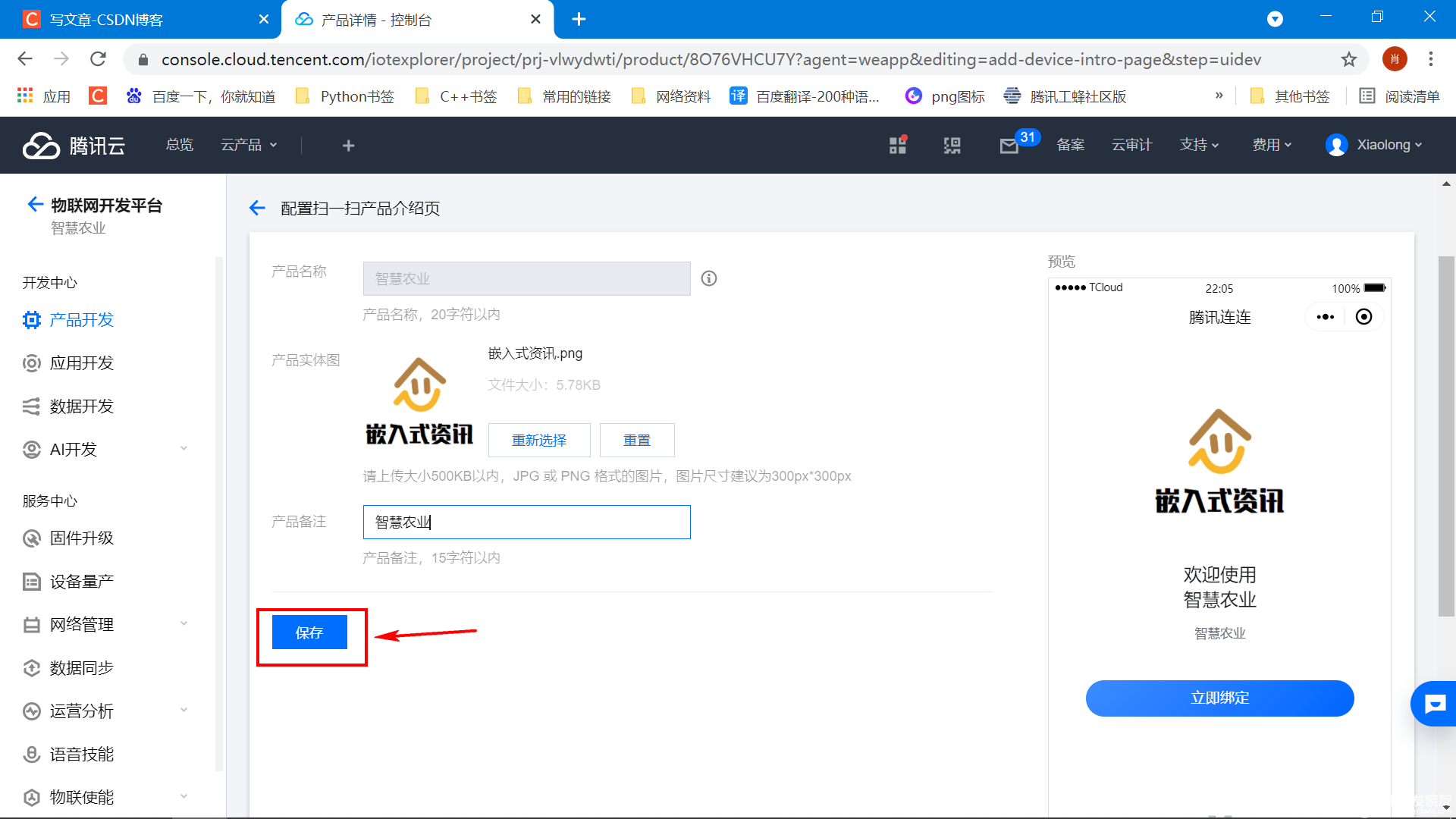Click the 运营分析 icon in sidebar
The height and width of the screenshot is (819, 1456).
click(x=32, y=711)
